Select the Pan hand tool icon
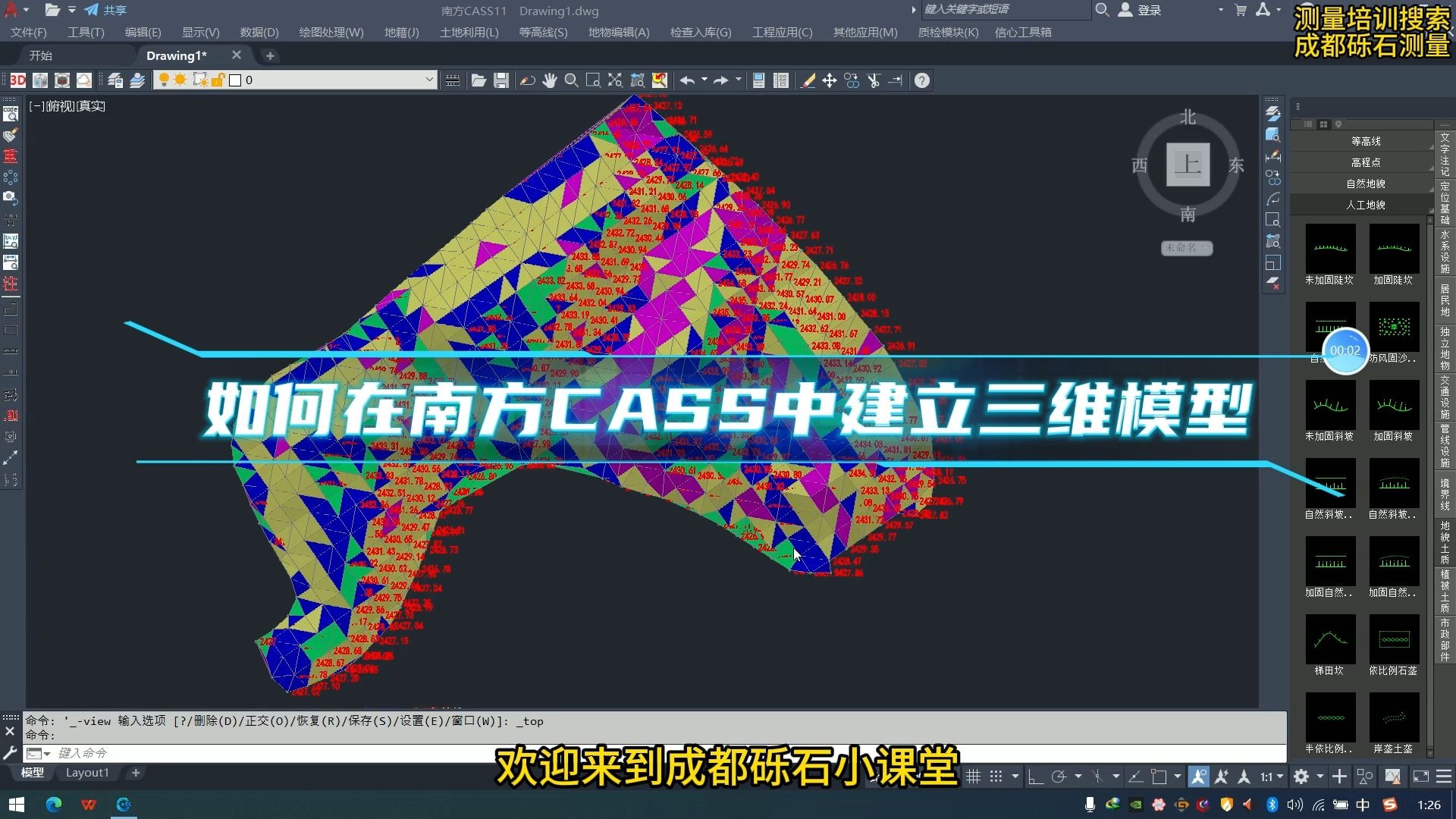This screenshot has width=1456, height=819. point(549,80)
